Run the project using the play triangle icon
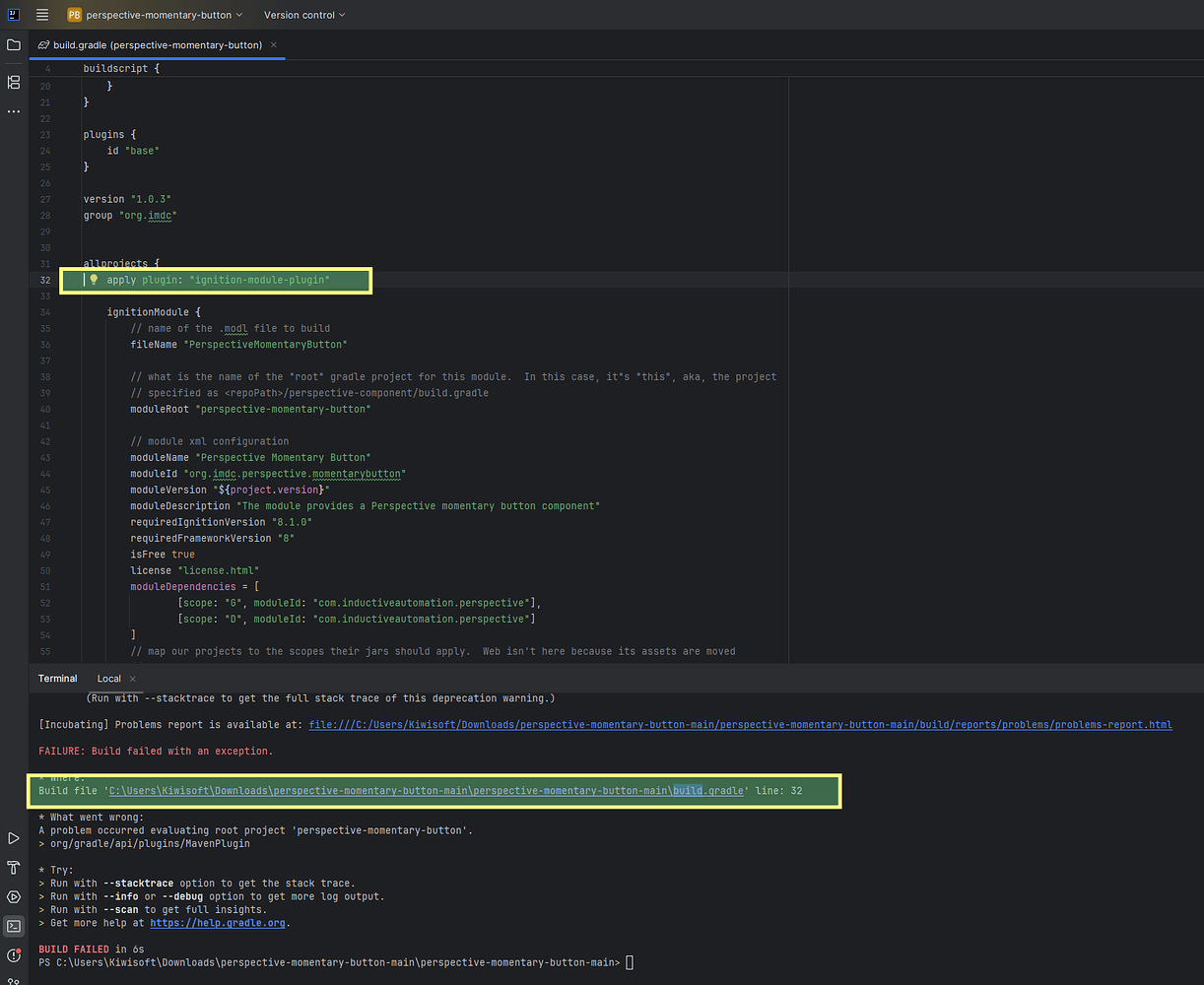This screenshot has height=985, width=1204. pyautogui.click(x=13, y=838)
